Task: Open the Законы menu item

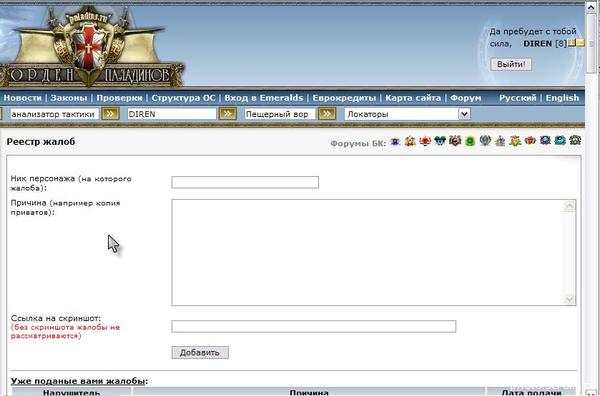Action: (x=69, y=98)
